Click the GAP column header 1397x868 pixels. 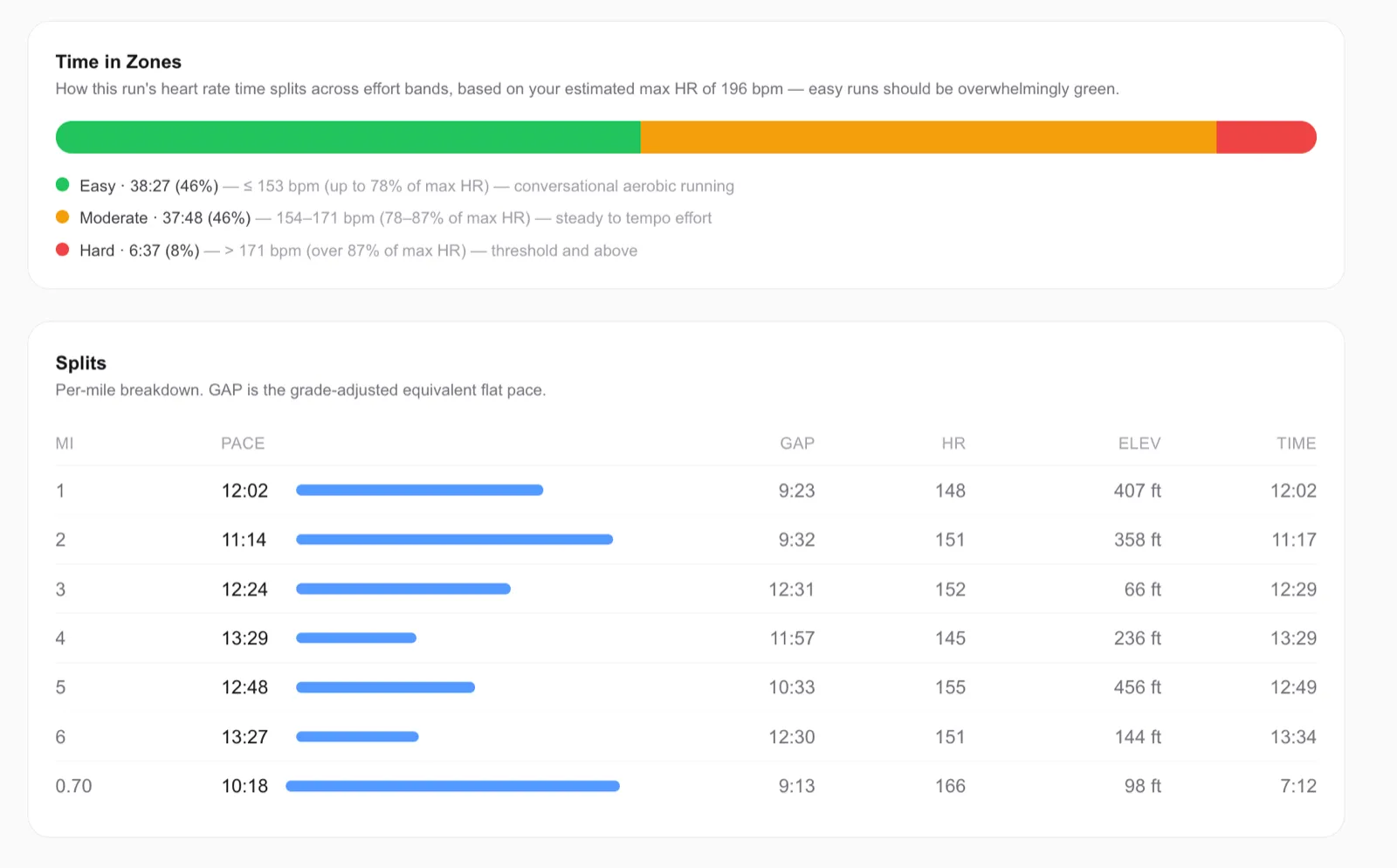[797, 444]
